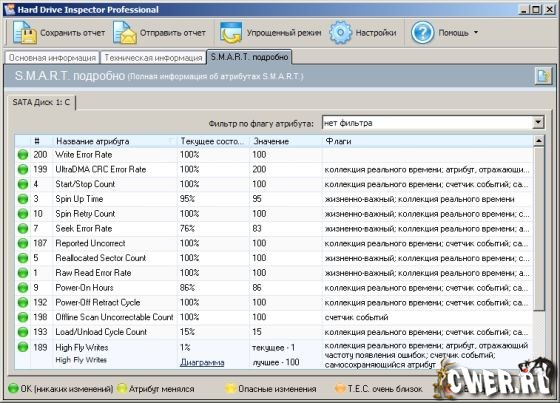Select the 'Power-On Hours' attribute name
Screen dimensions: 560x403
click(x=84, y=288)
